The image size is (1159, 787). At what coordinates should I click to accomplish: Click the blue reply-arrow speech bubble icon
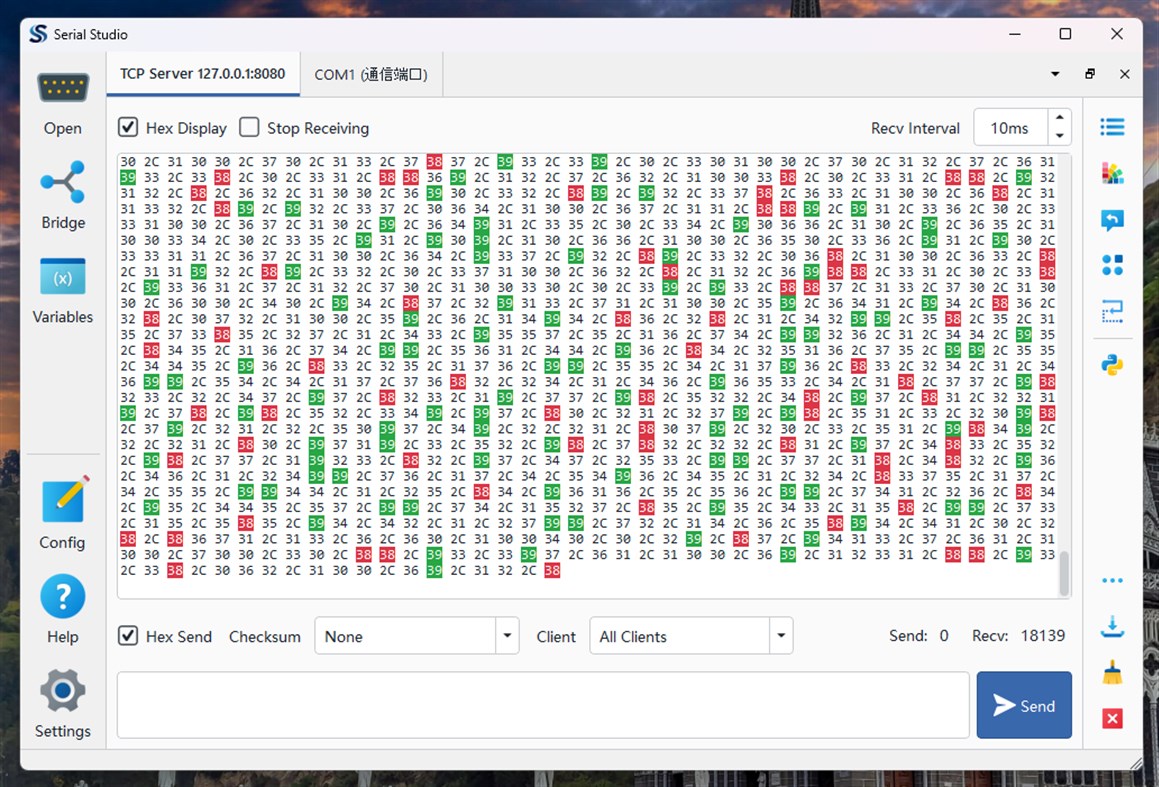1112,220
